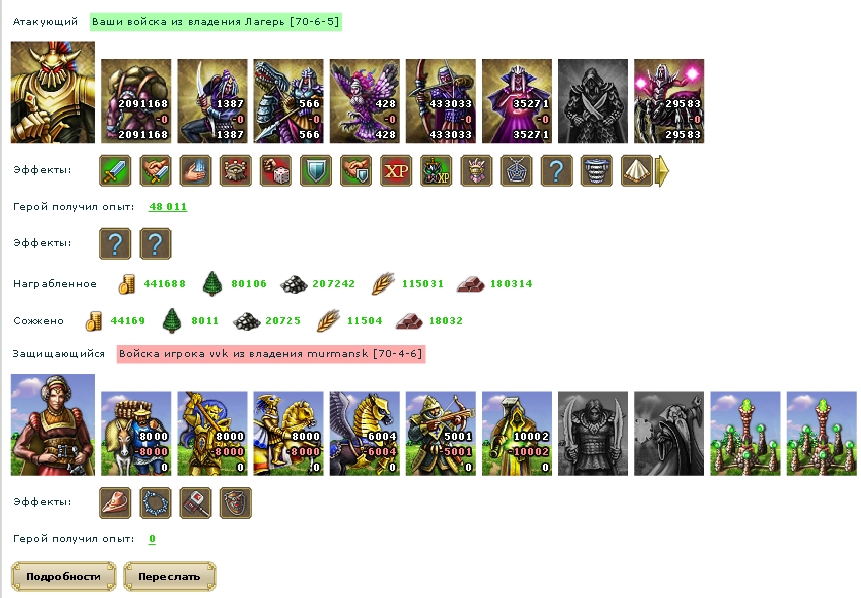Select the defender hero portrait

tap(53, 425)
